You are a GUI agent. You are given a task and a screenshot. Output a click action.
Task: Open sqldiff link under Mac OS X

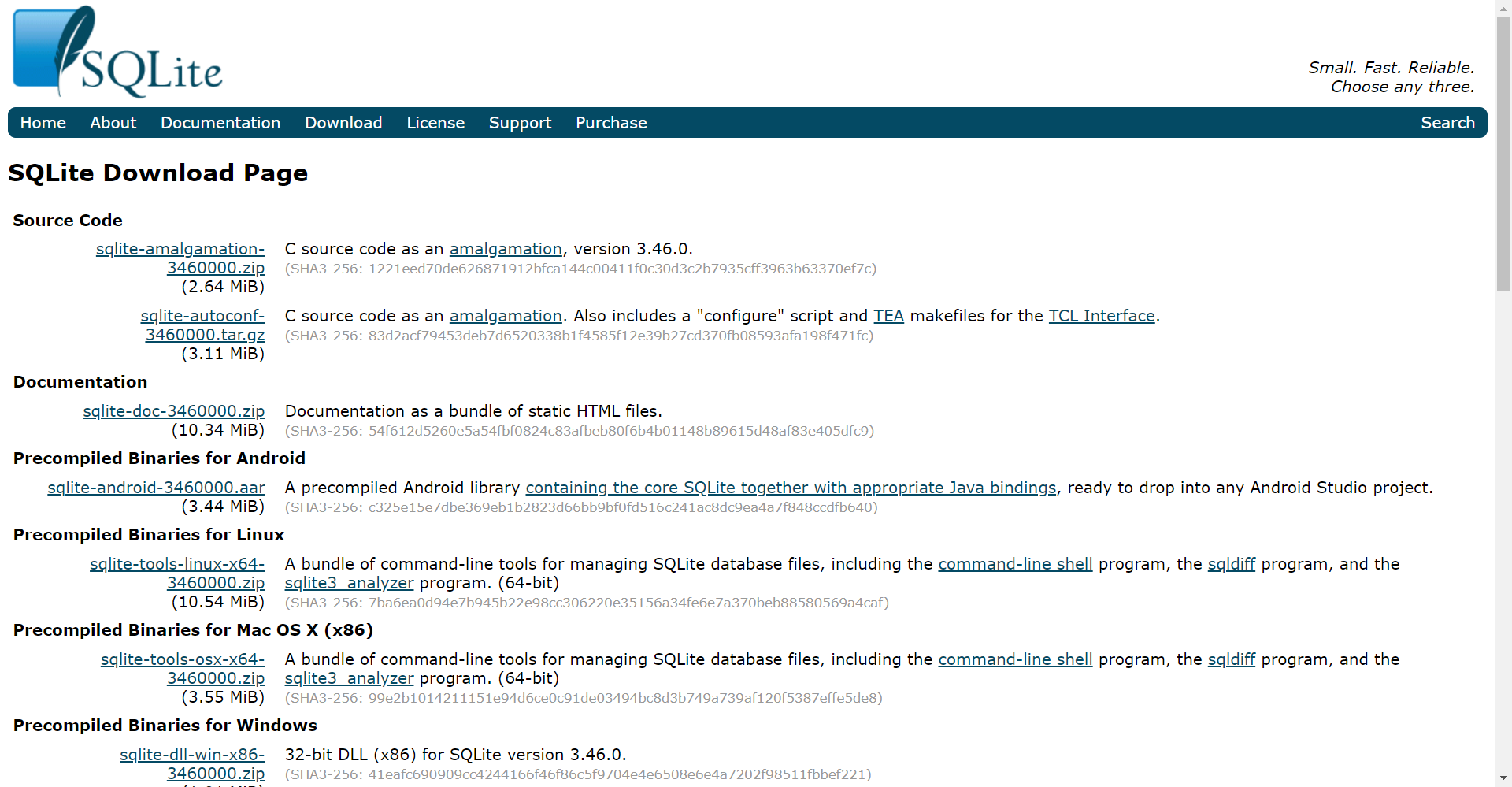(1232, 659)
